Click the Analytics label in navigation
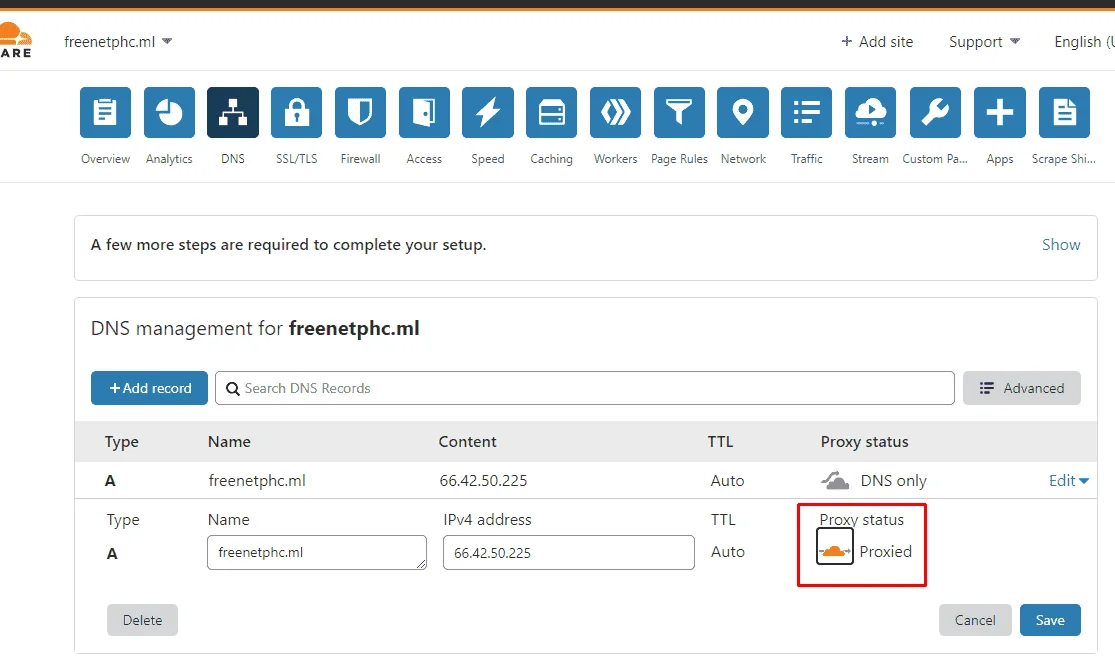 coord(169,159)
